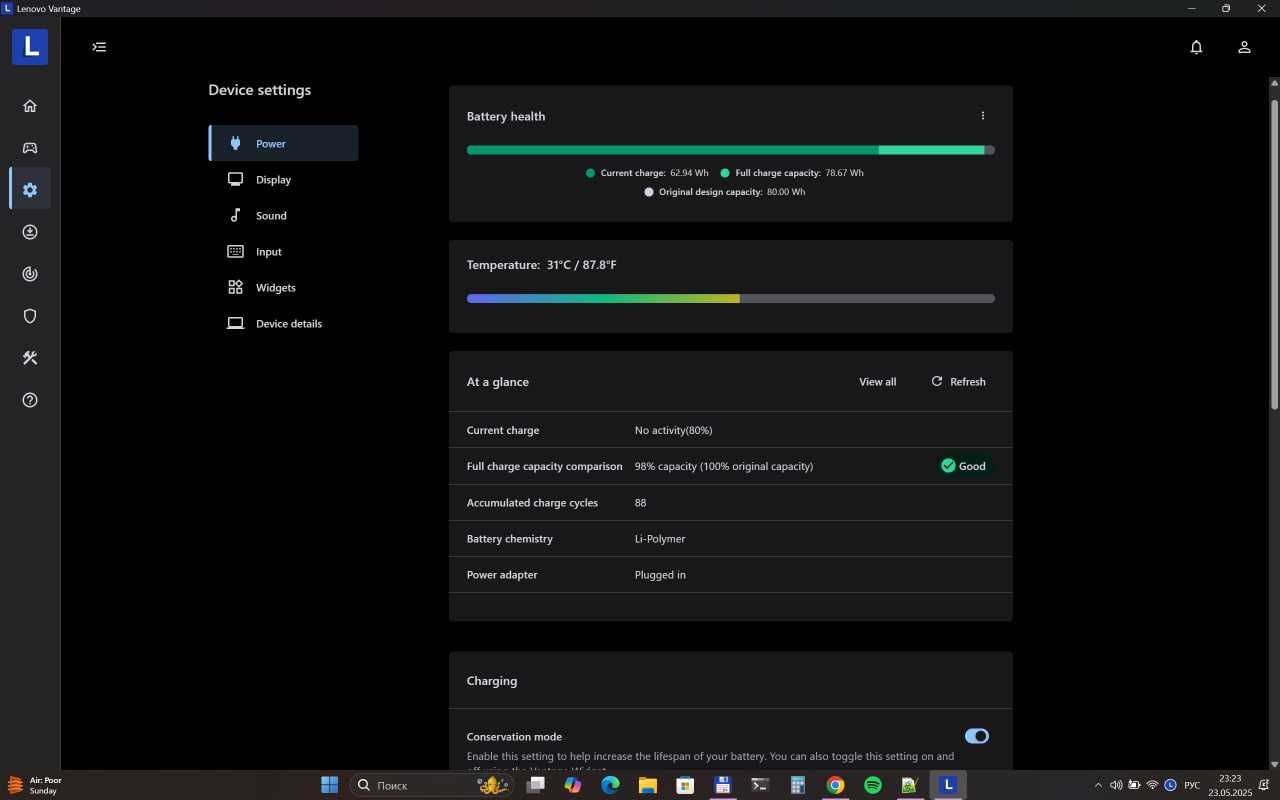The image size is (1280, 800).
Task: Open the Hardware tools wrench icon
Action: 30,358
